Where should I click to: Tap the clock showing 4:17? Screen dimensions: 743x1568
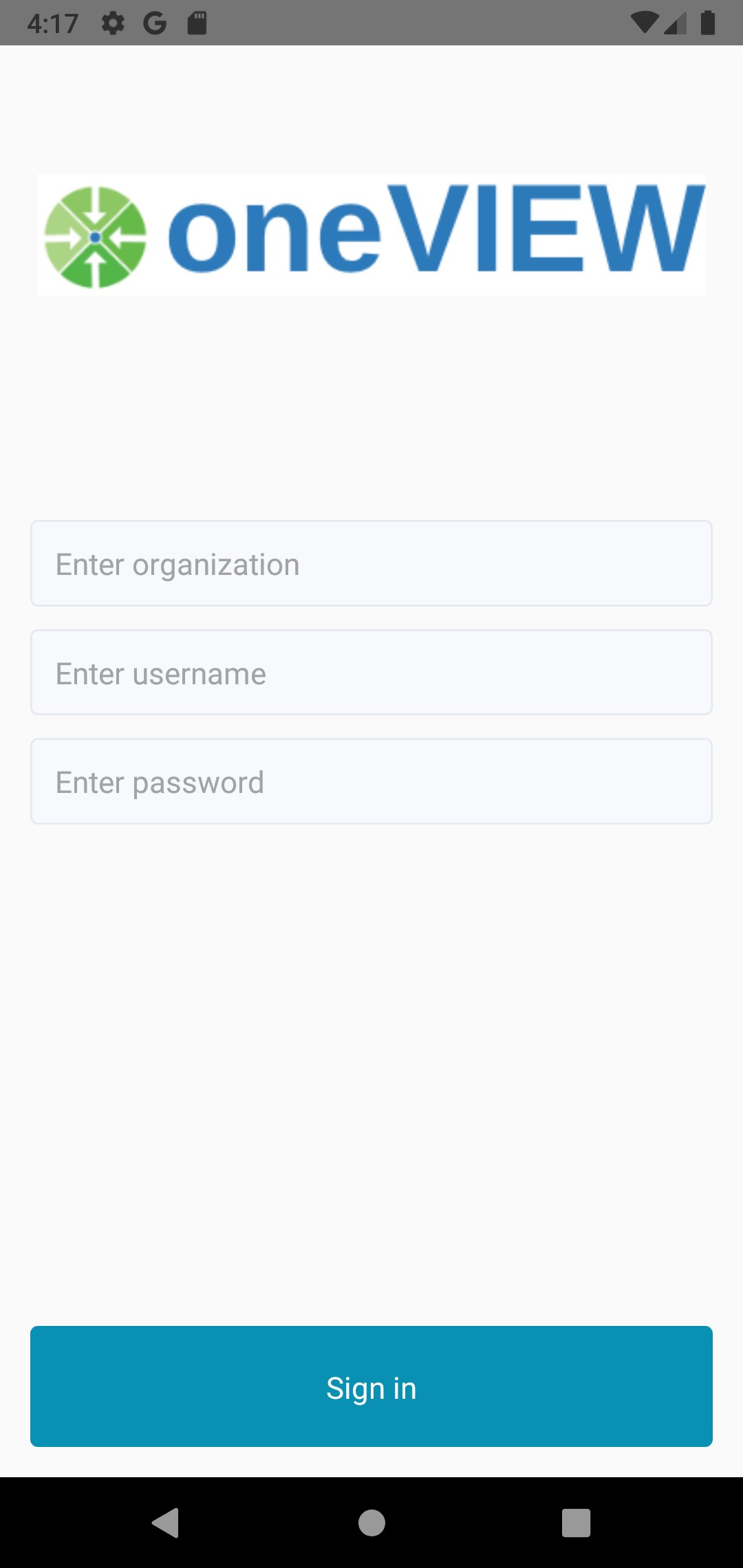(52, 22)
